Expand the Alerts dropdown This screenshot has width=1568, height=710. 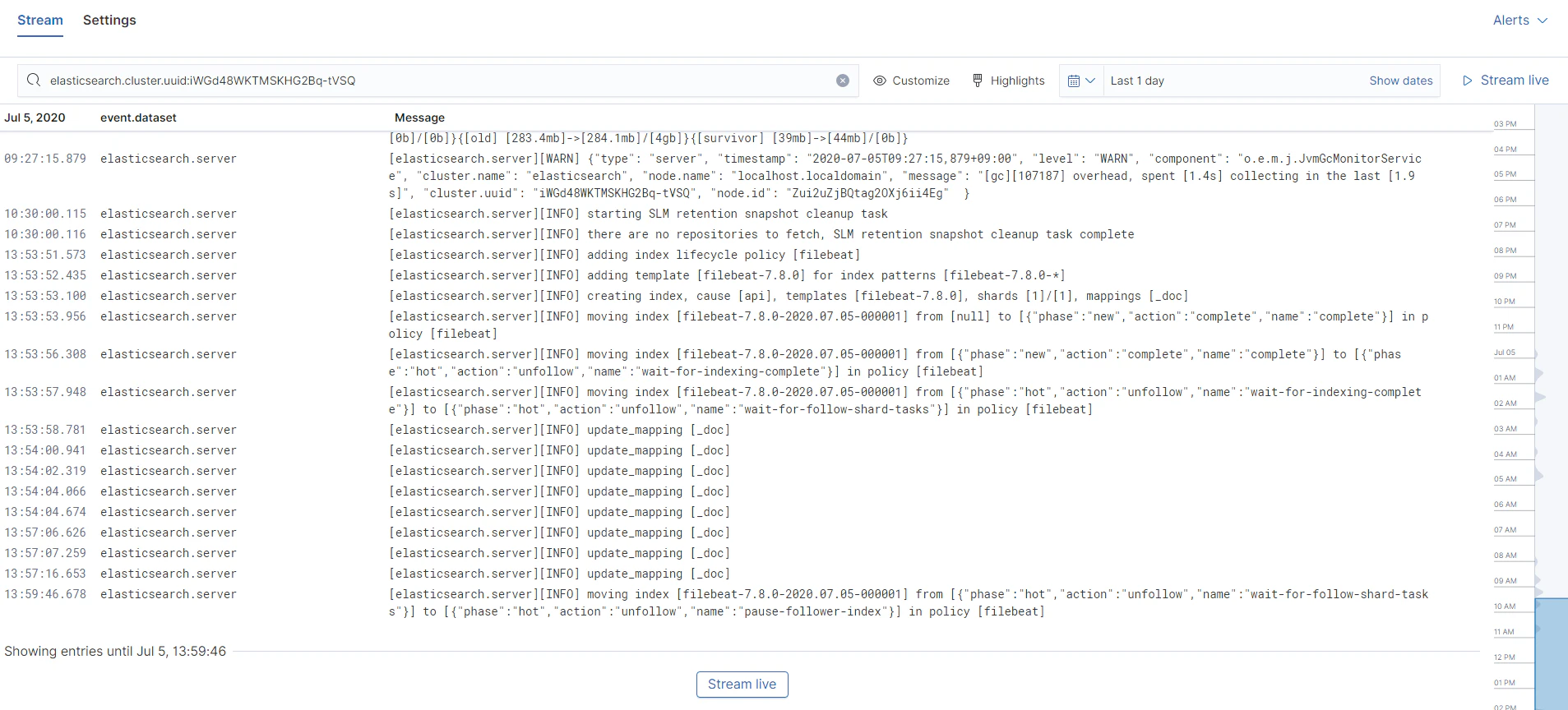point(1520,21)
